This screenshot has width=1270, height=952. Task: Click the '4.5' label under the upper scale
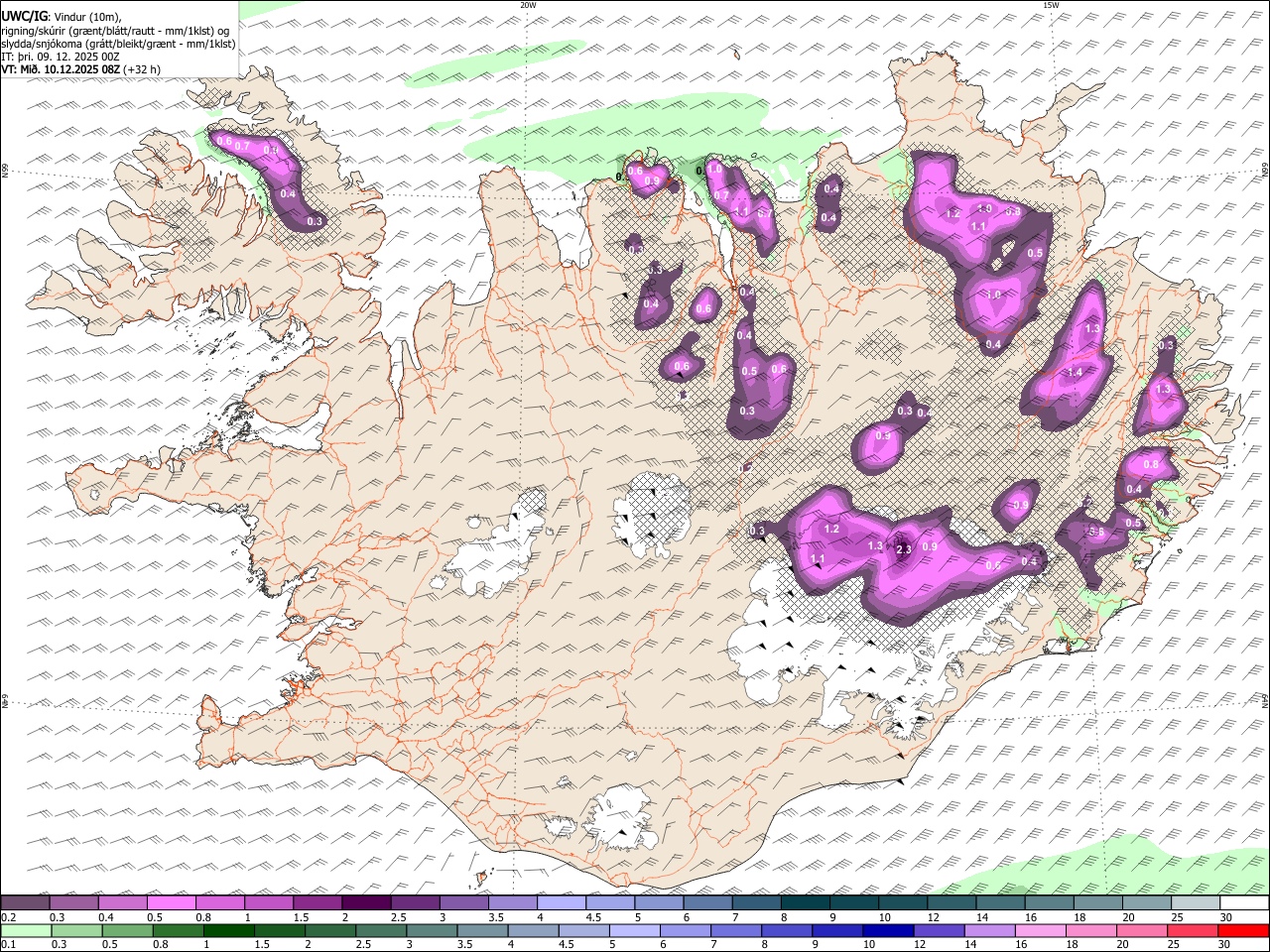click(593, 917)
